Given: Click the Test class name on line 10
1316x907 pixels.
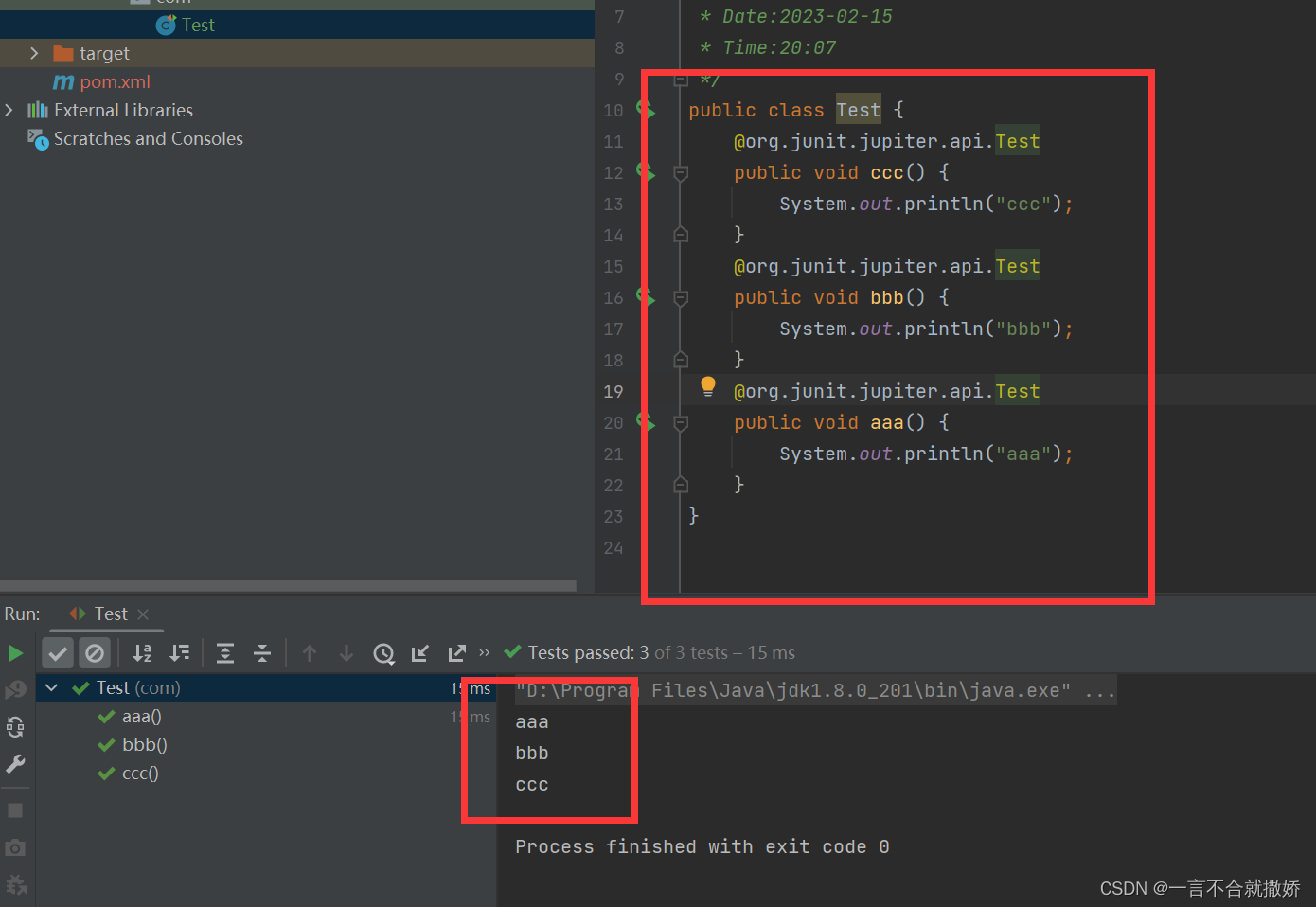Looking at the screenshot, I should 859,110.
